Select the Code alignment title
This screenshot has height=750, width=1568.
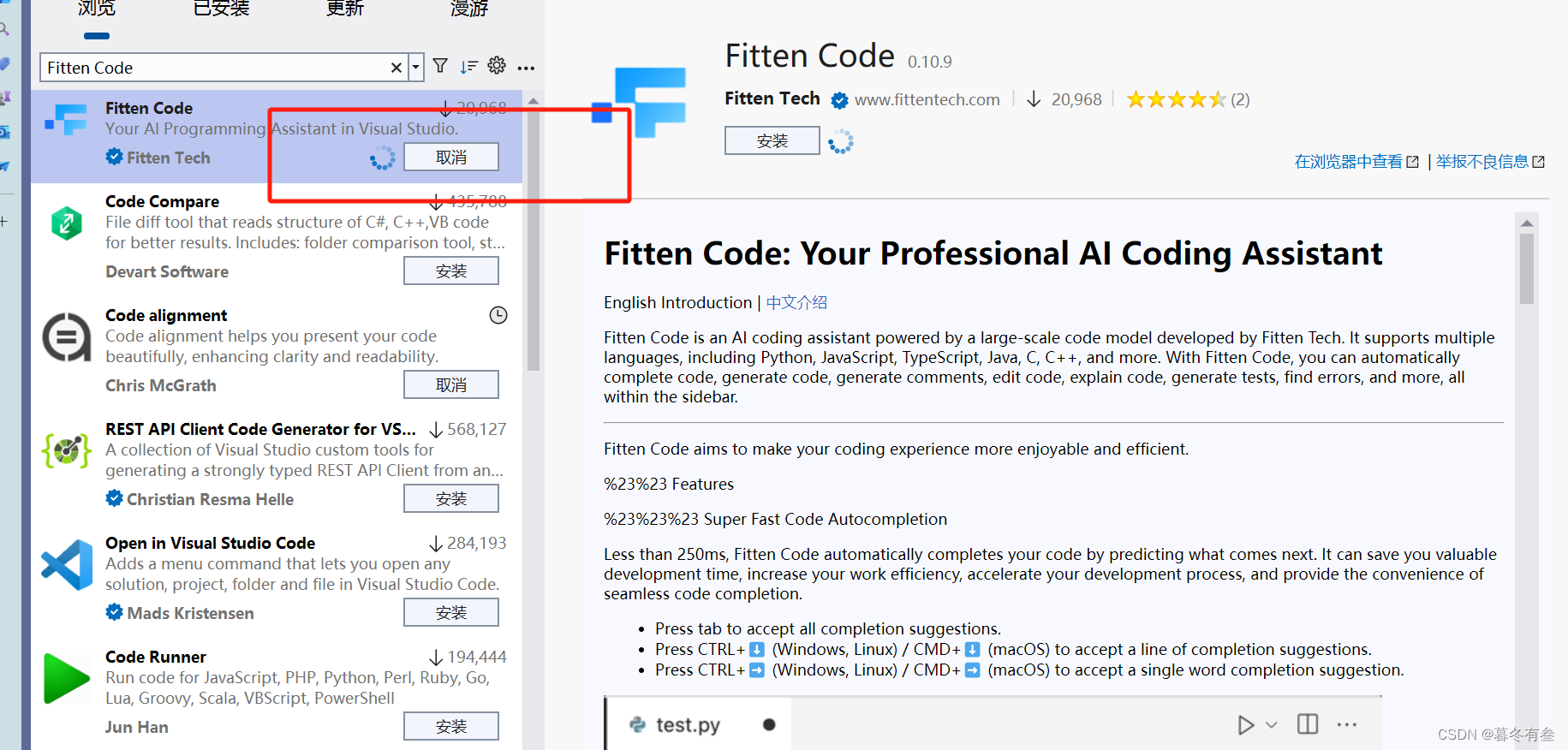tap(166, 315)
